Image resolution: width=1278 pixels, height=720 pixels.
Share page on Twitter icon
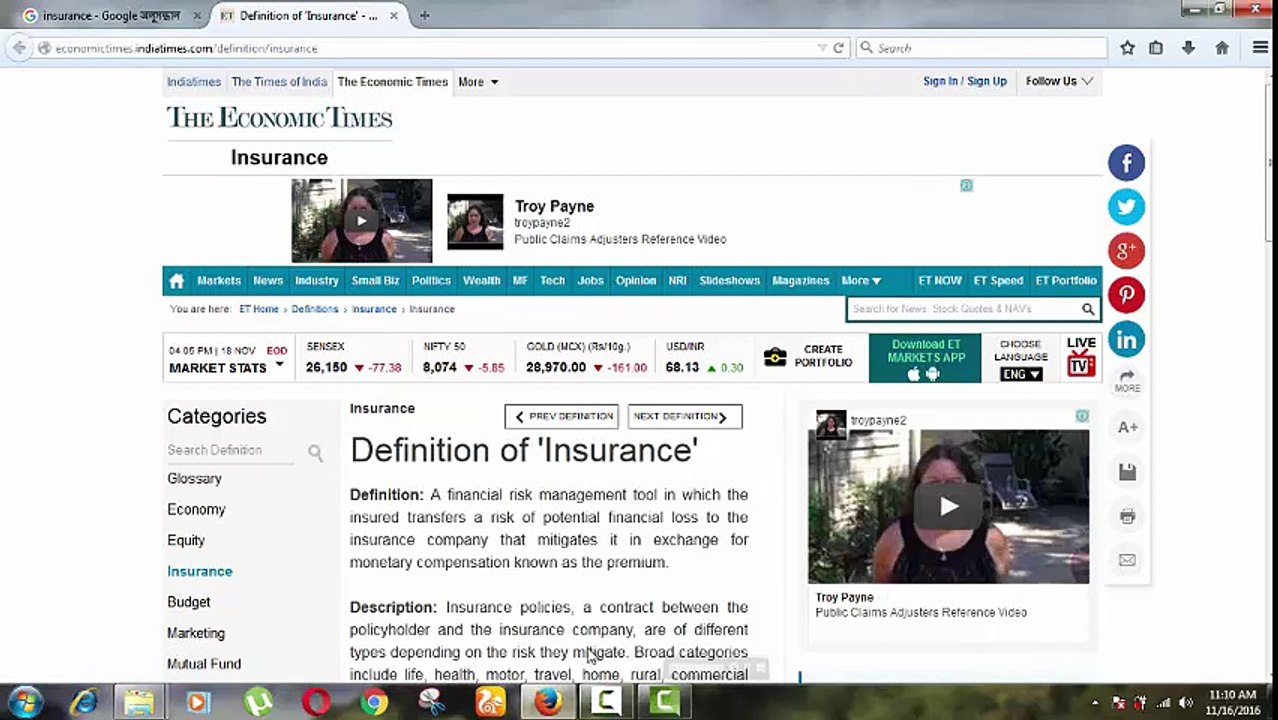point(1126,207)
